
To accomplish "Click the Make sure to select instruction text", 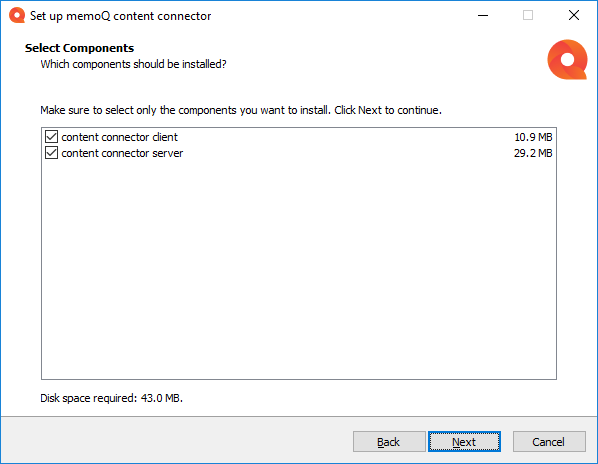I will (x=241, y=110).
